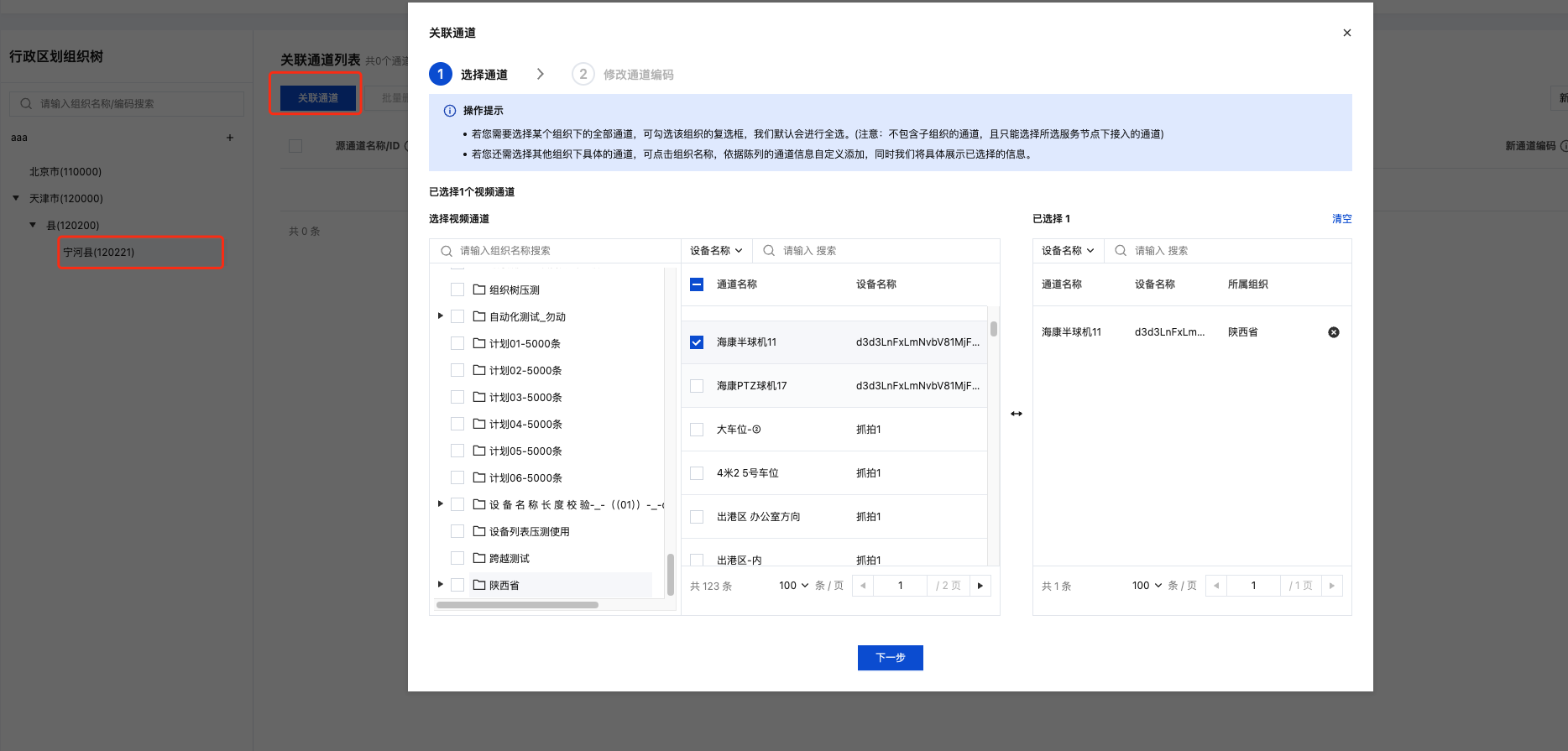This screenshot has width=1568, height=751.
Task: Click the background organization search field
Action: tap(127, 104)
